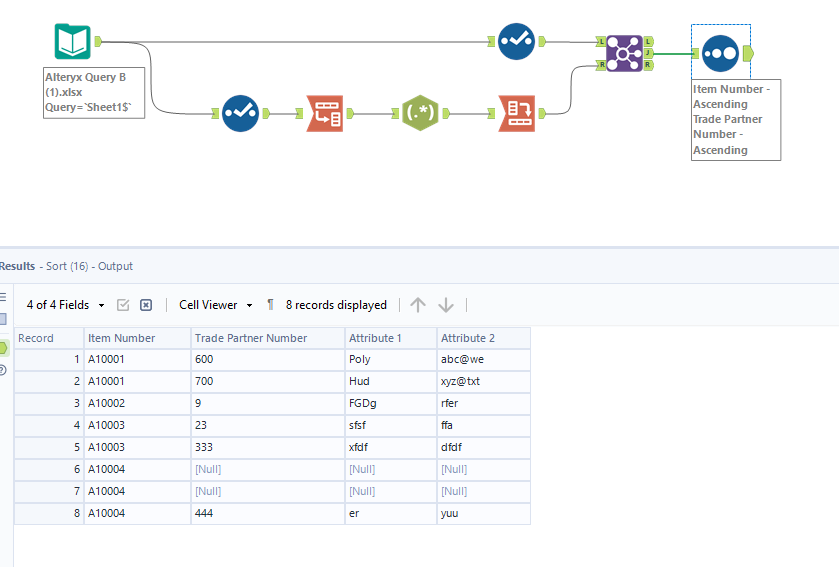Viewport: 839px width, 567px height.
Task: Click the Sort tool output anchor
Action: click(x=749, y=53)
